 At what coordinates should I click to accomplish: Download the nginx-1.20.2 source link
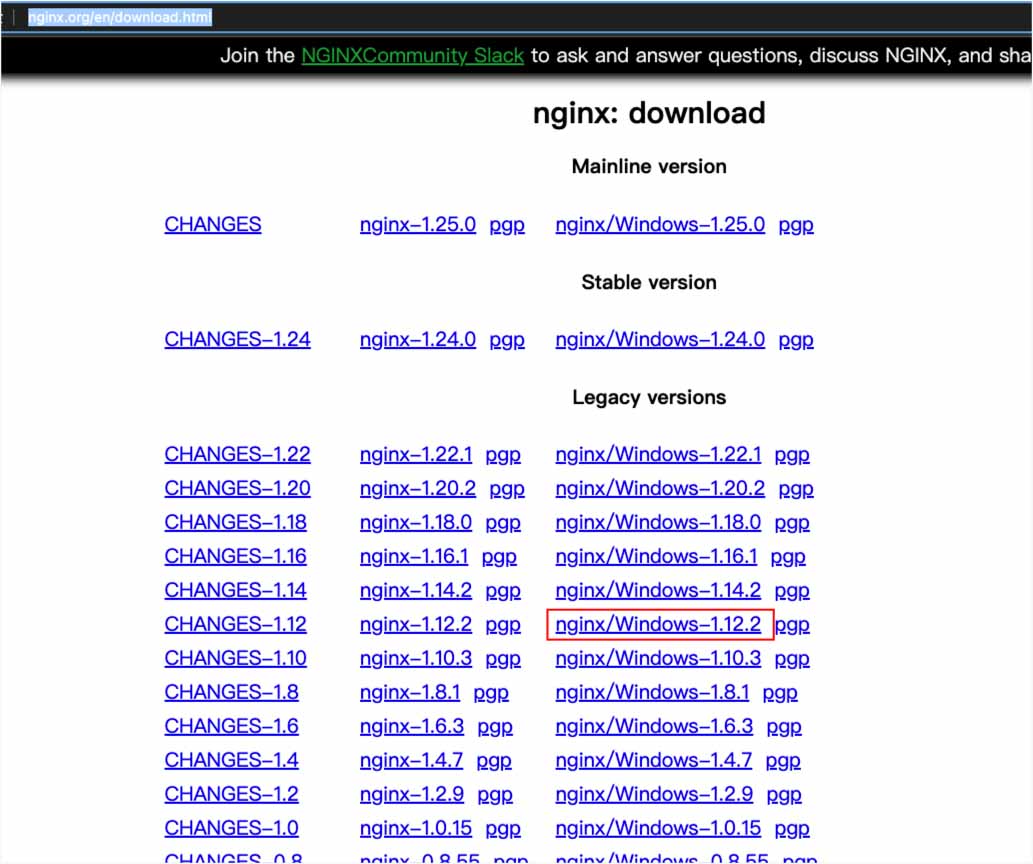418,488
